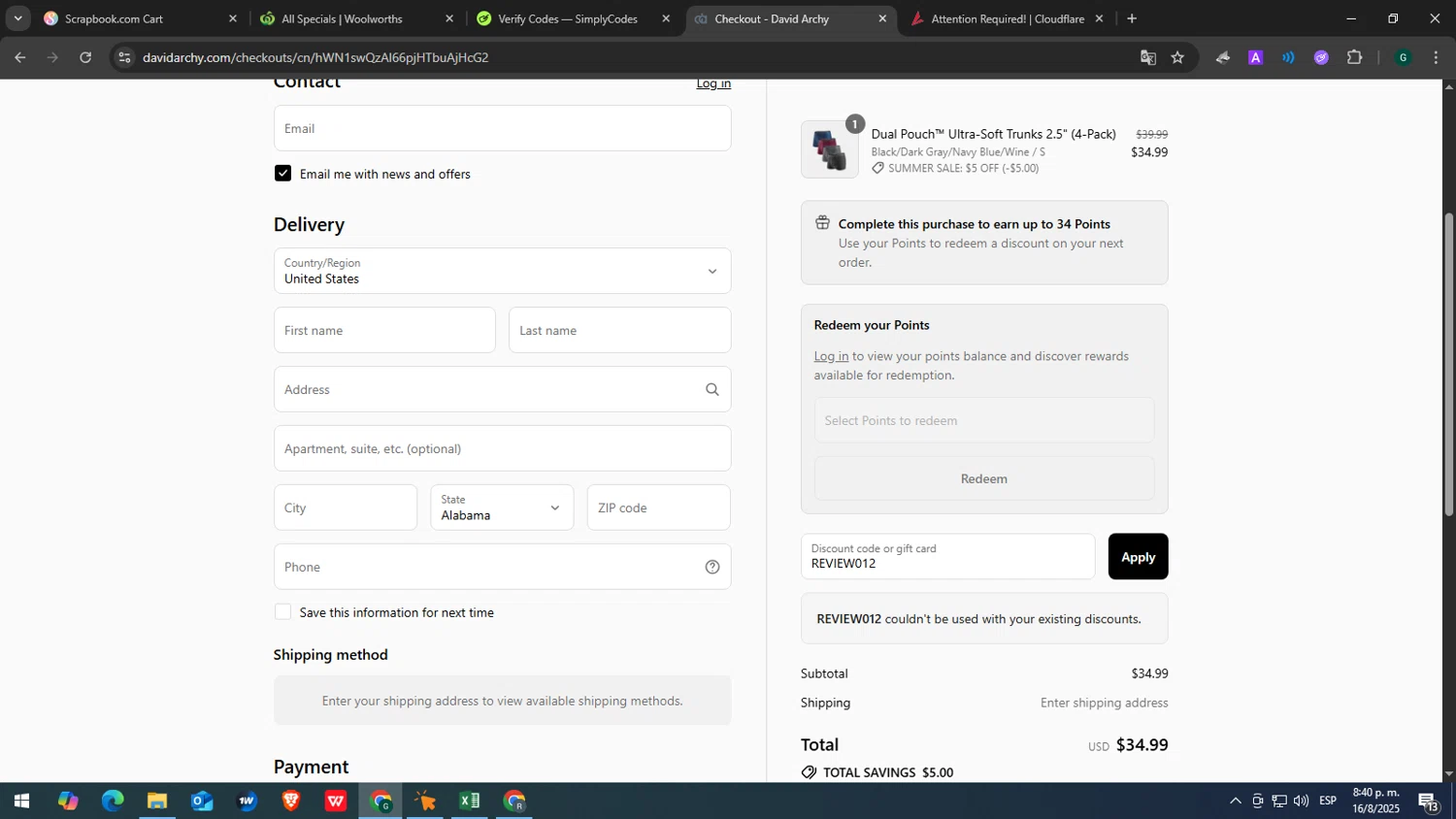
Task: Click the Email input field
Action: coord(502,128)
